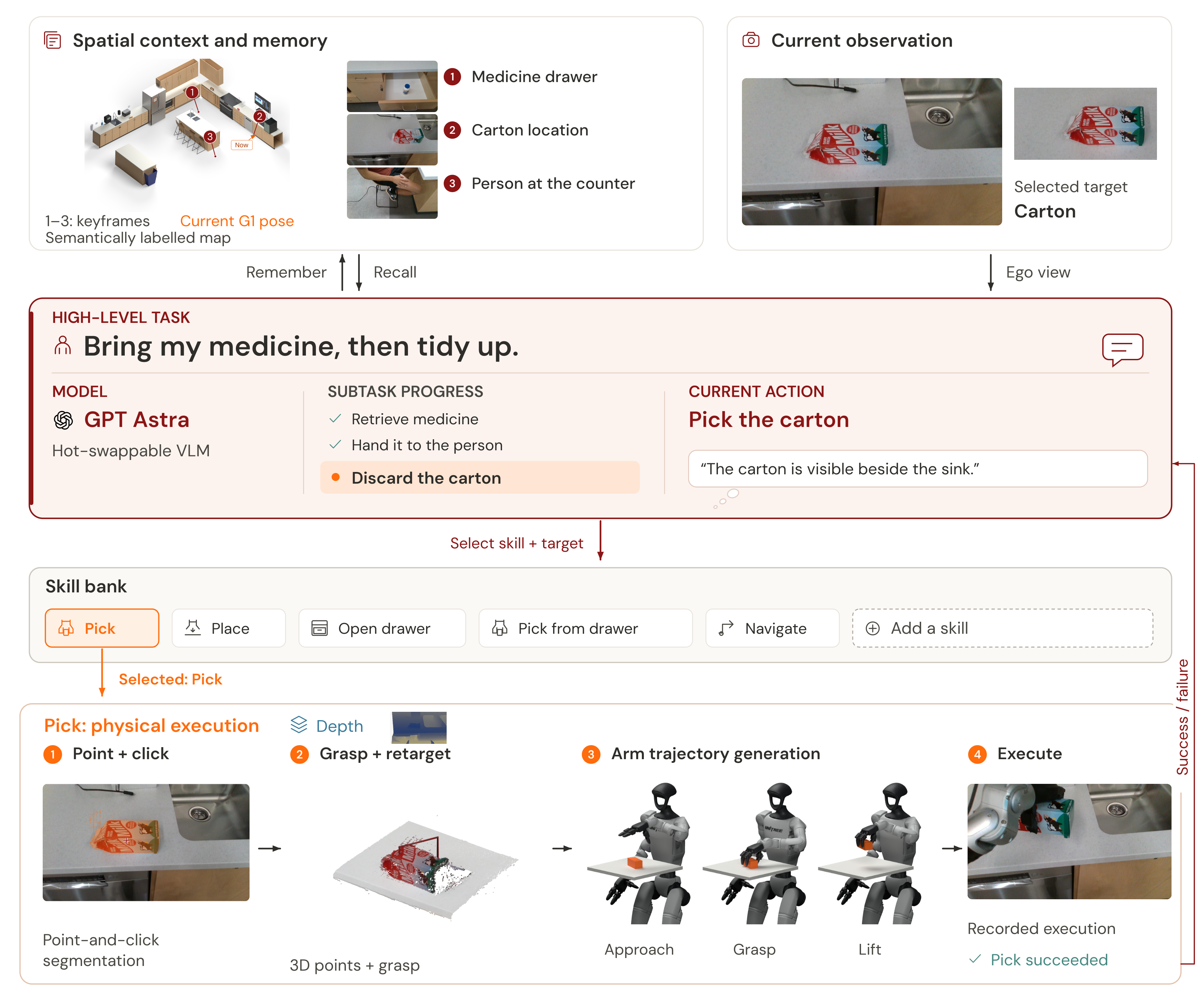1201x1008 pixels.
Task: Click the Spatial context and memory notes icon
Action: (x=53, y=41)
